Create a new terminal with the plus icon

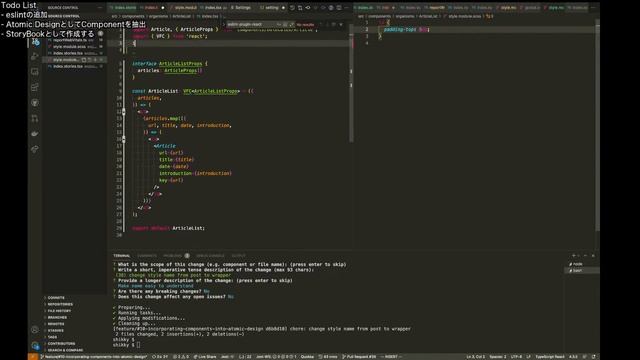point(573,256)
